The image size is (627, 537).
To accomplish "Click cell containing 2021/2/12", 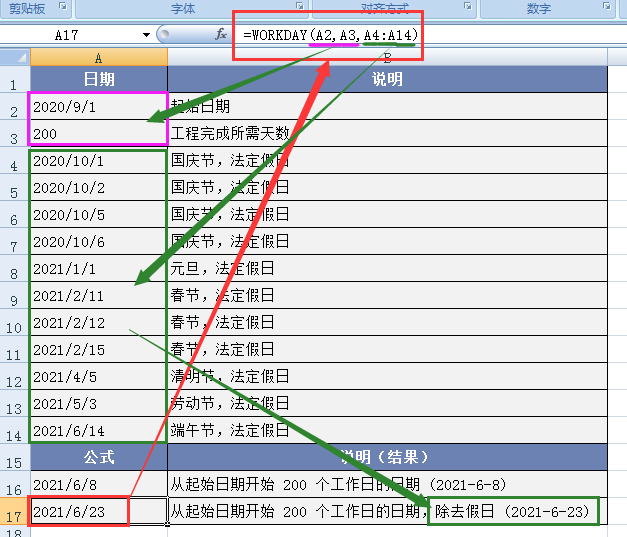I will [x=99, y=322].
